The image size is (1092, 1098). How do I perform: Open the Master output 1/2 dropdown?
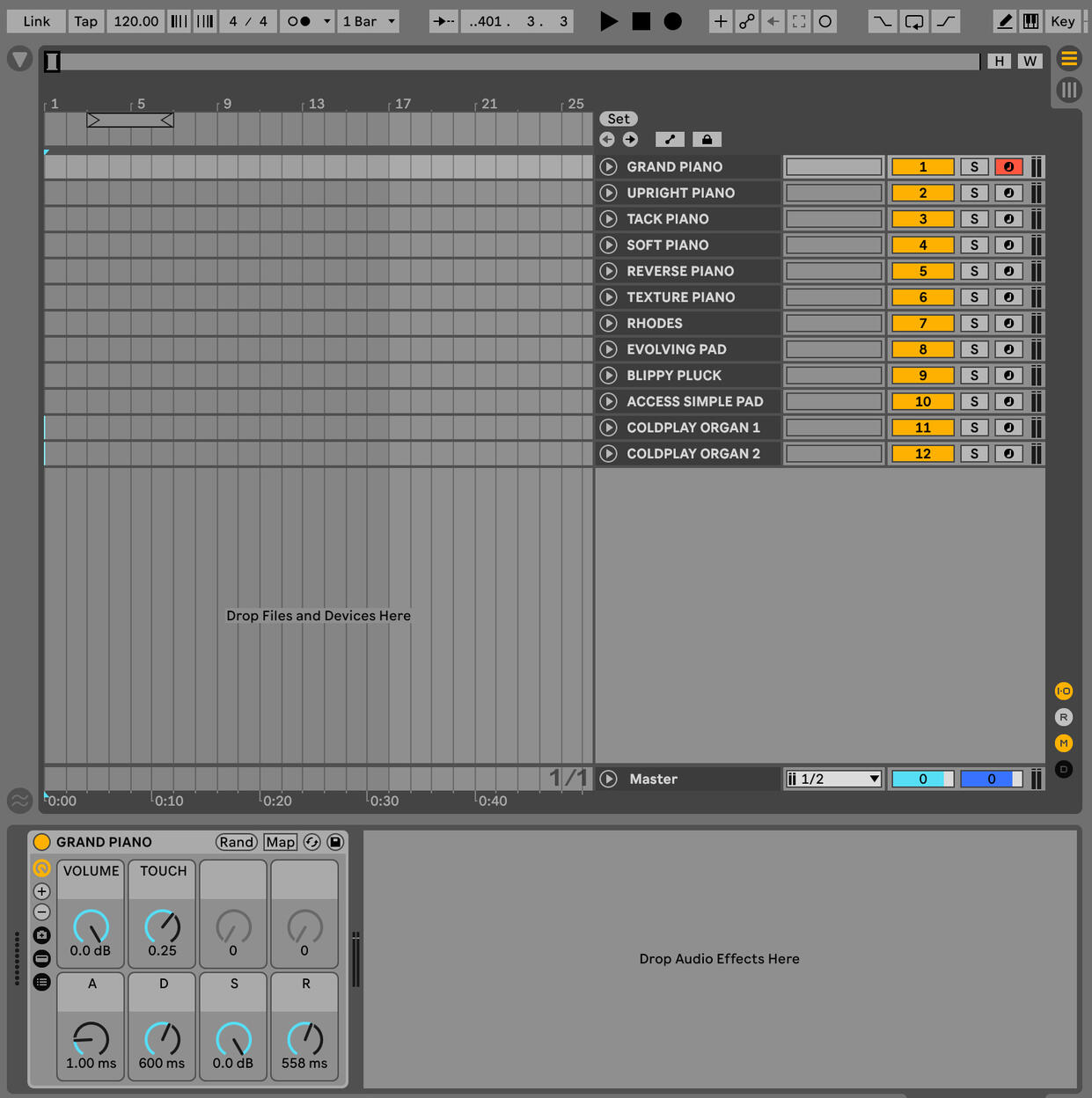pos(833,779)
